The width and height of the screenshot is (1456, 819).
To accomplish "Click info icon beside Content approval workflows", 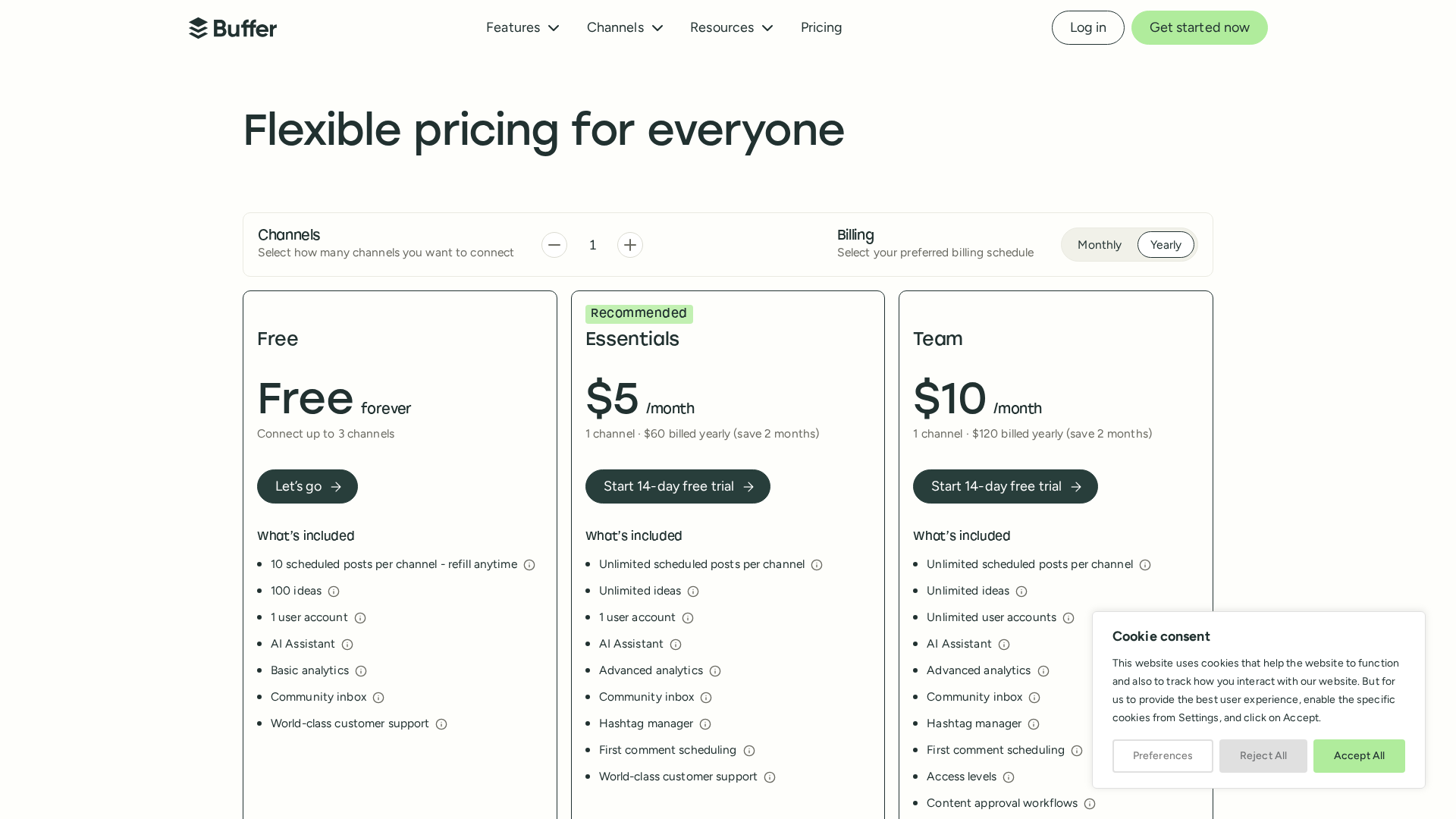I will tap(1090, 804).
